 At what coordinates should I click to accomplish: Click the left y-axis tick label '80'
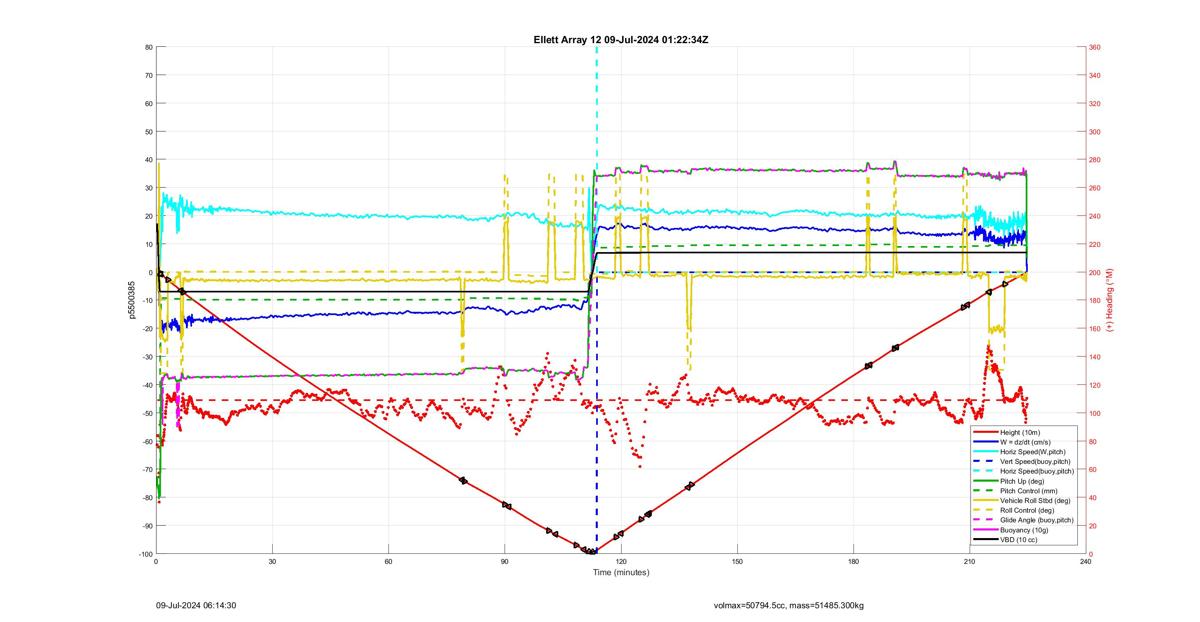click(x=148, y=47)
